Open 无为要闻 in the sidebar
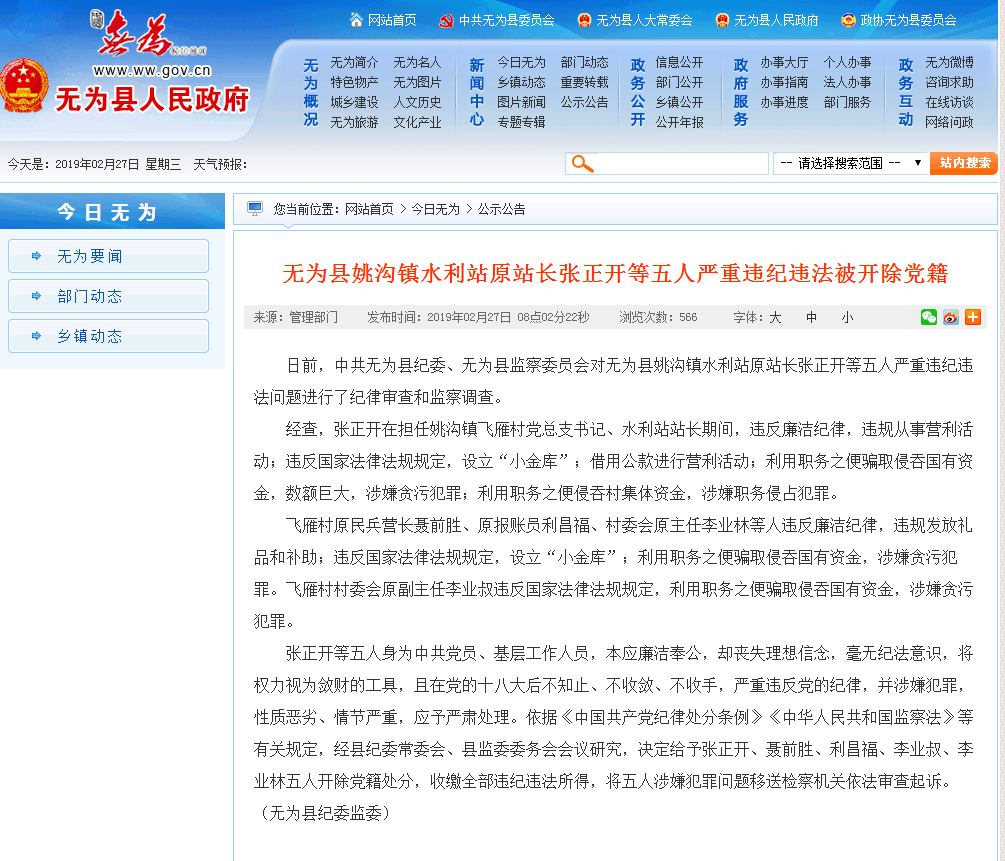Viewport: 1005px width, 861px height. pos(108,256)
